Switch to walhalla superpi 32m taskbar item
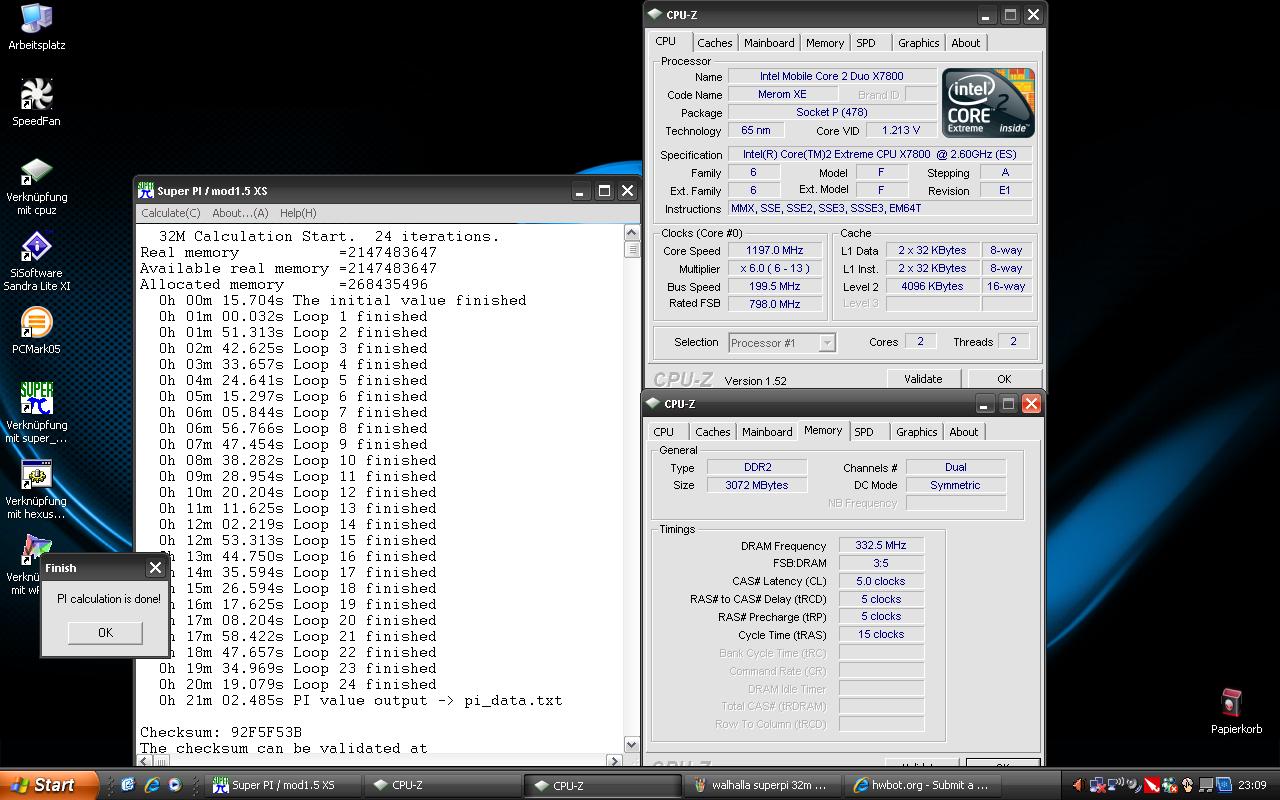This screenshot has width=1280, height=800. click(x=763, y=785)
